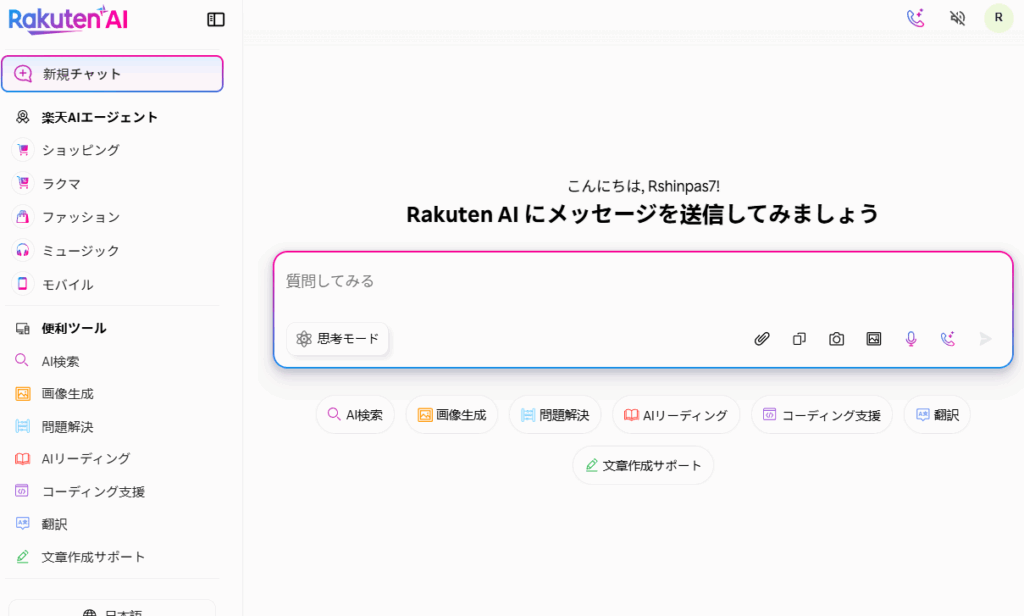The height and width of the screenshot is (616, 1024).
Task: Open 楽天AIエージェント section heading
Action: click(99, 118)
